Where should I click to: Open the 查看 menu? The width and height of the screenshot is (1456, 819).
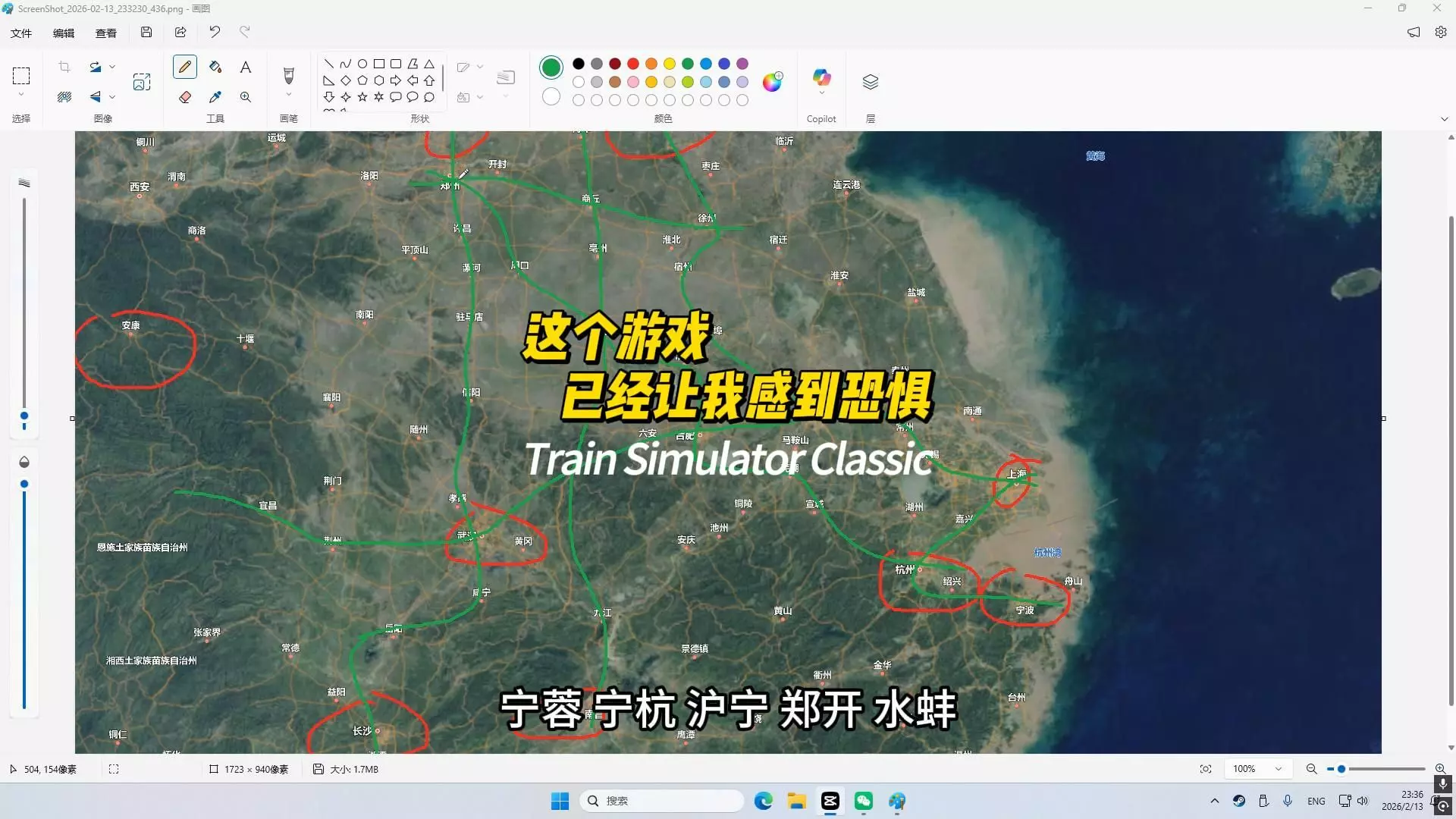pyautogui.click(x=106, y=33)
